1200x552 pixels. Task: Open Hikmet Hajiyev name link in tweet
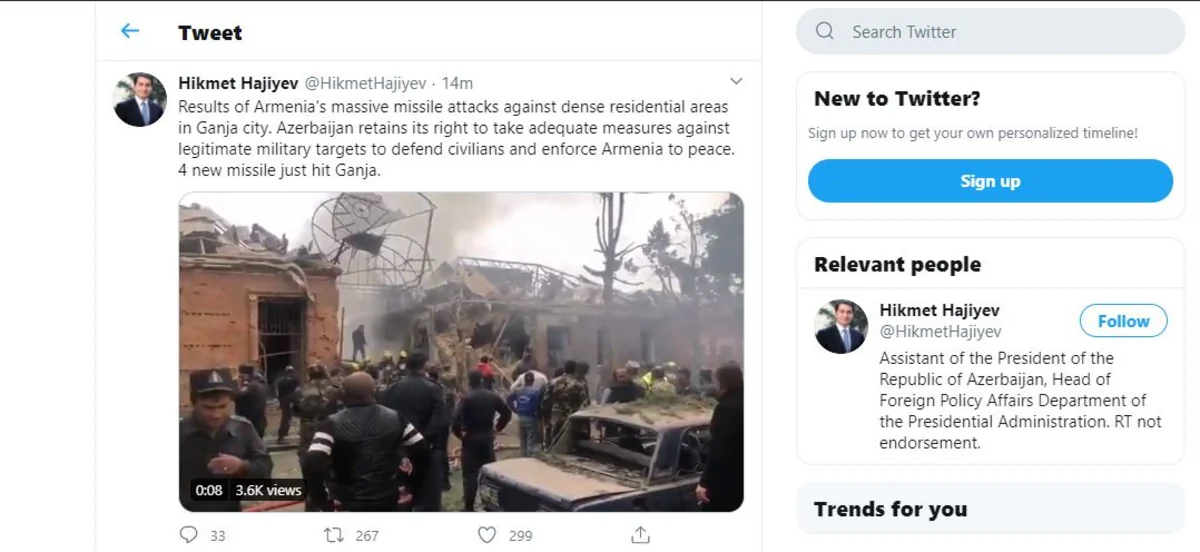pyautogui.click(x=237, y=82)
